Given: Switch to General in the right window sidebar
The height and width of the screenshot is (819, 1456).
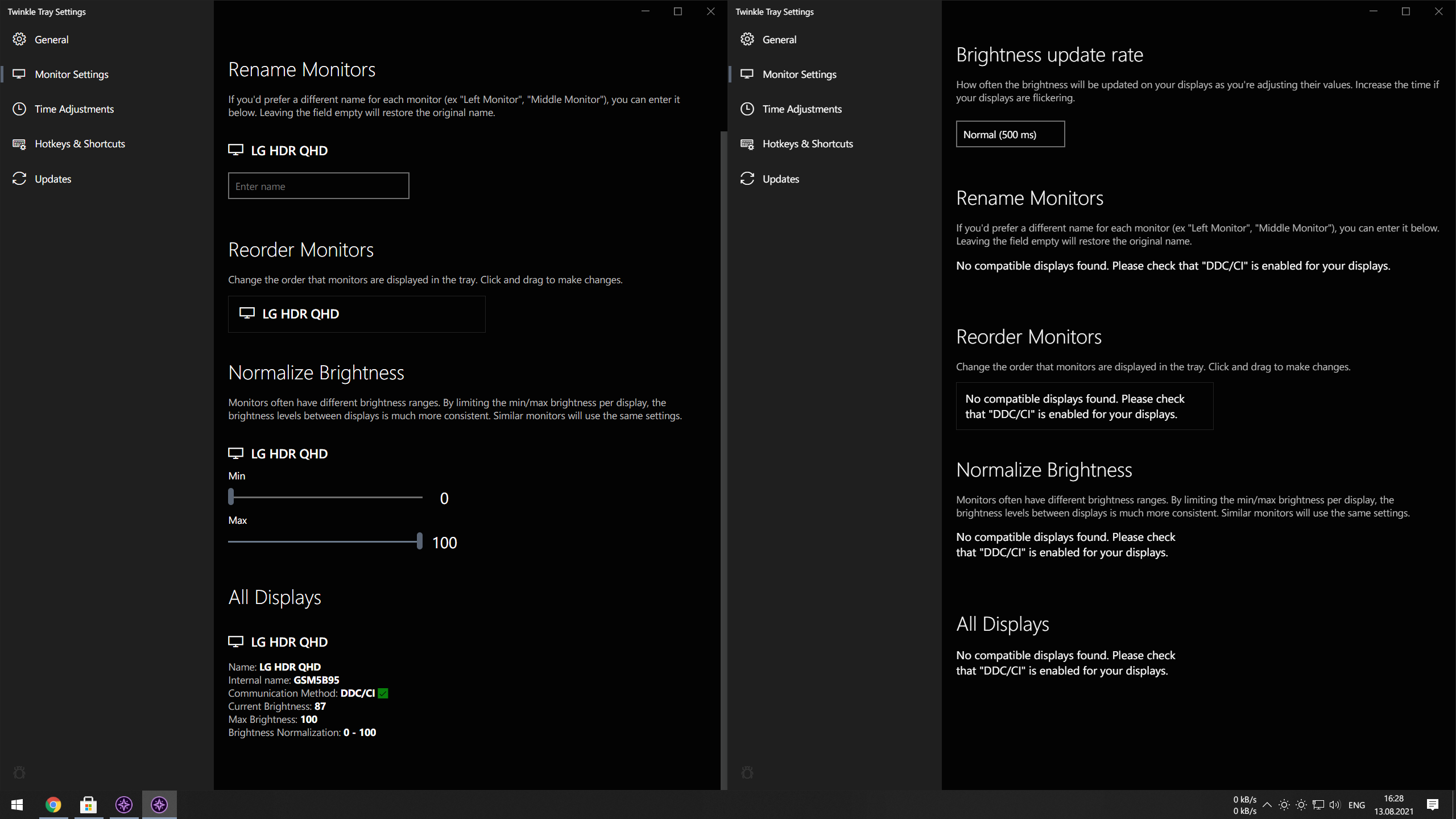Looking at the screenshot, I should 779,39.
